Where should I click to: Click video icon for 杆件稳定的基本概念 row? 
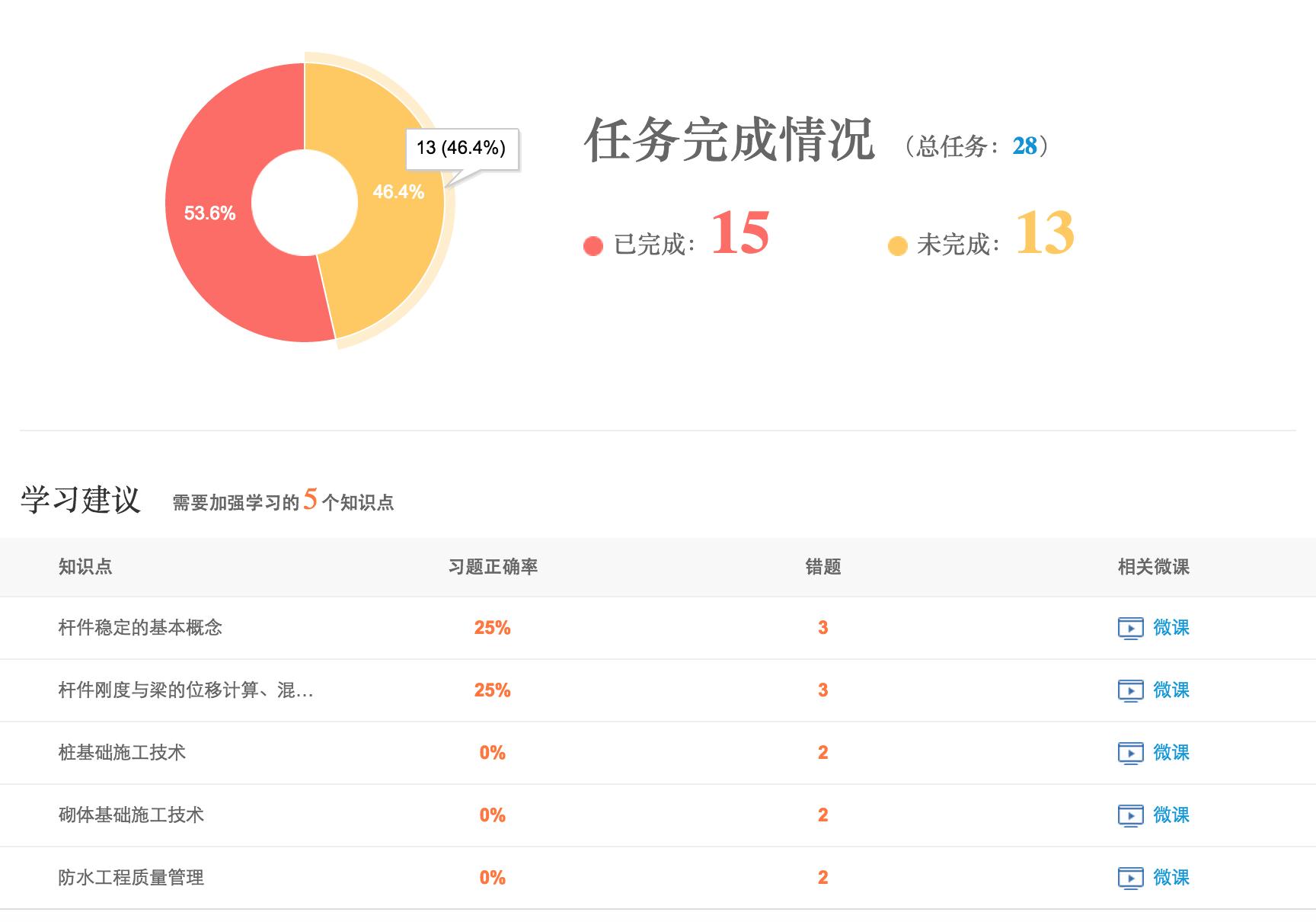[x=1130, y=629]
